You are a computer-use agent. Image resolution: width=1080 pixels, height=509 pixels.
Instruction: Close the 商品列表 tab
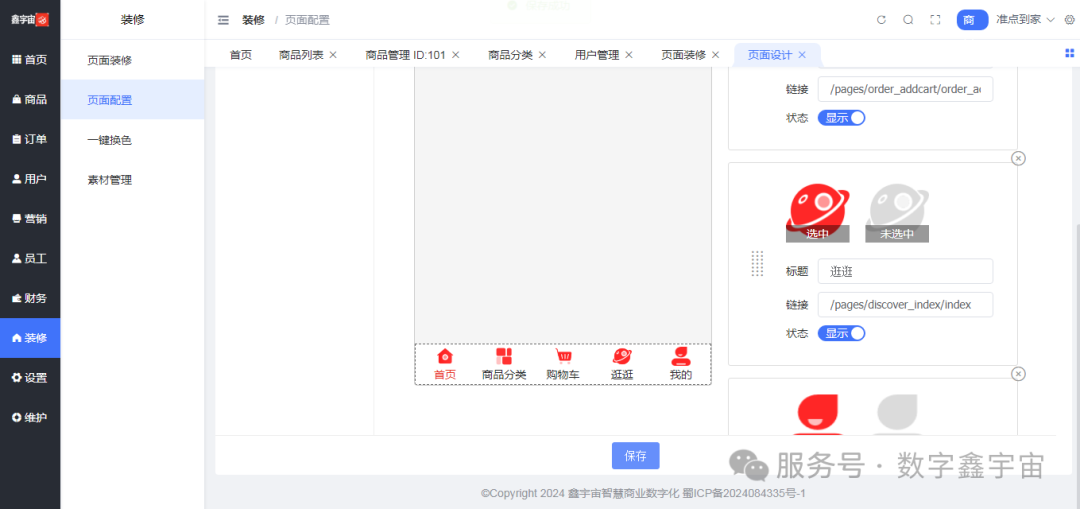333,55
